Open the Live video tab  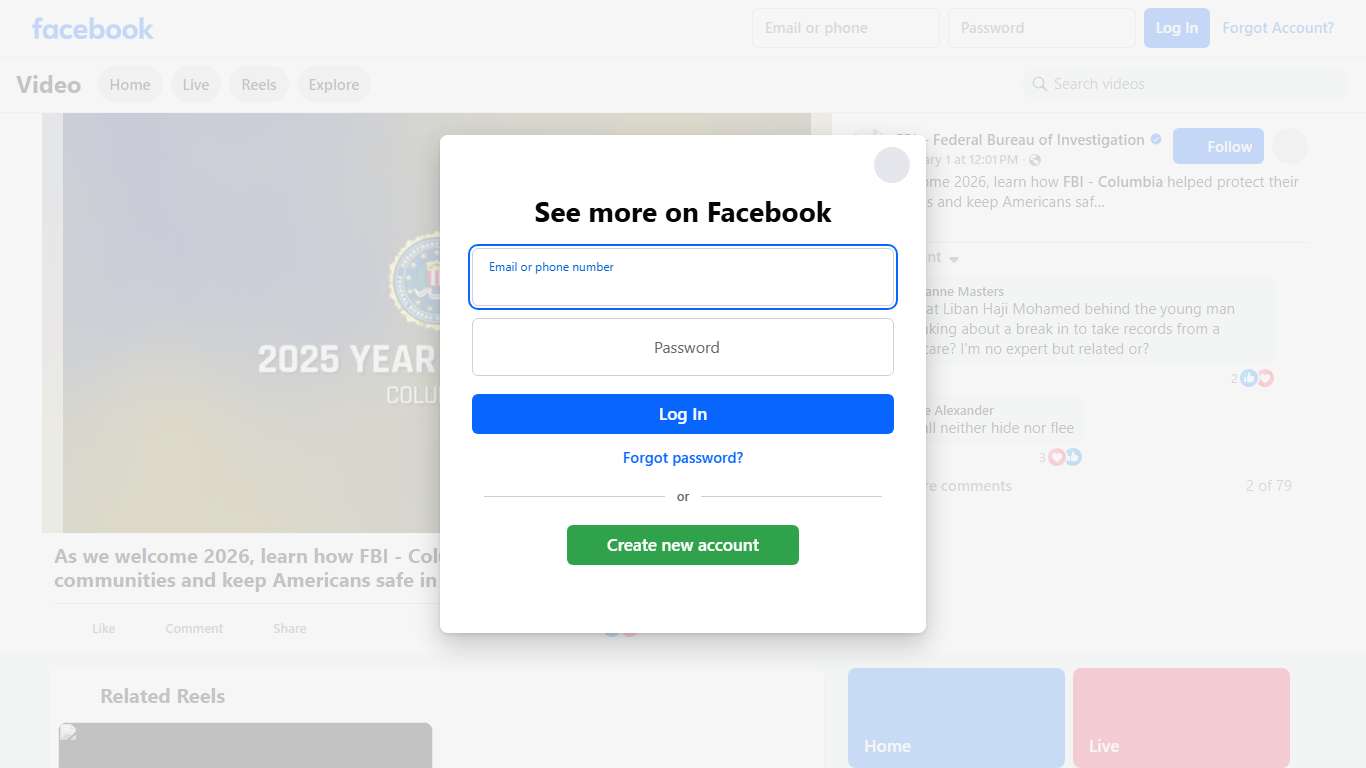196,84
